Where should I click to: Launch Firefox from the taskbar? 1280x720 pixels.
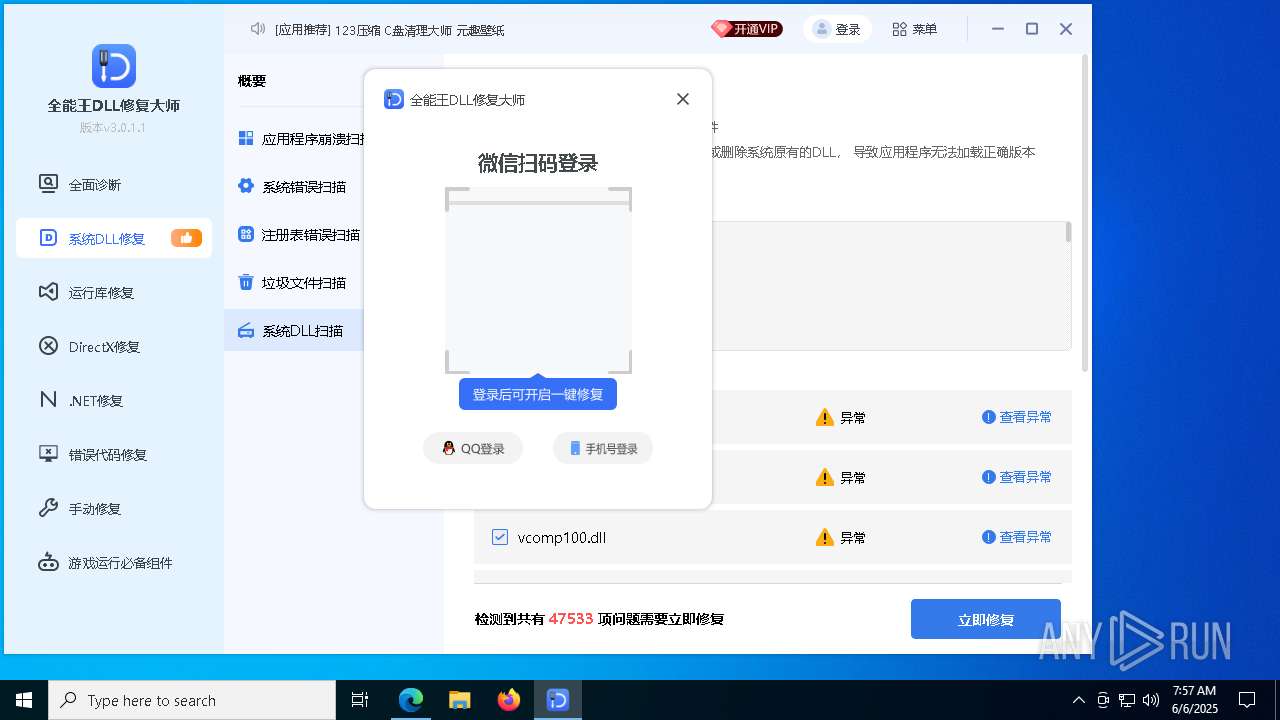coord(509,700)
